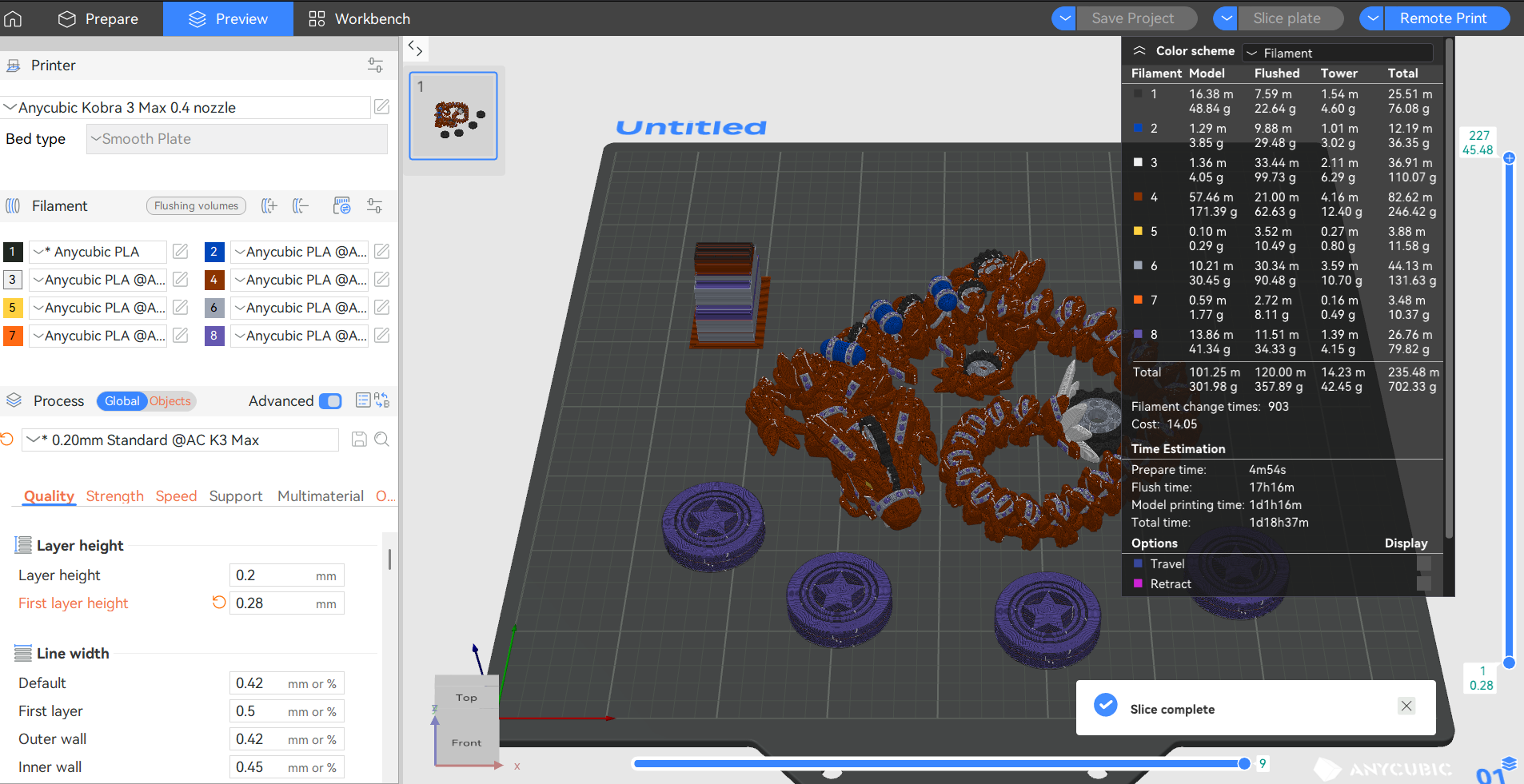Edit filament 2 preset
This screenshot has height=784, width=1524.
click(x=382, y=252)
